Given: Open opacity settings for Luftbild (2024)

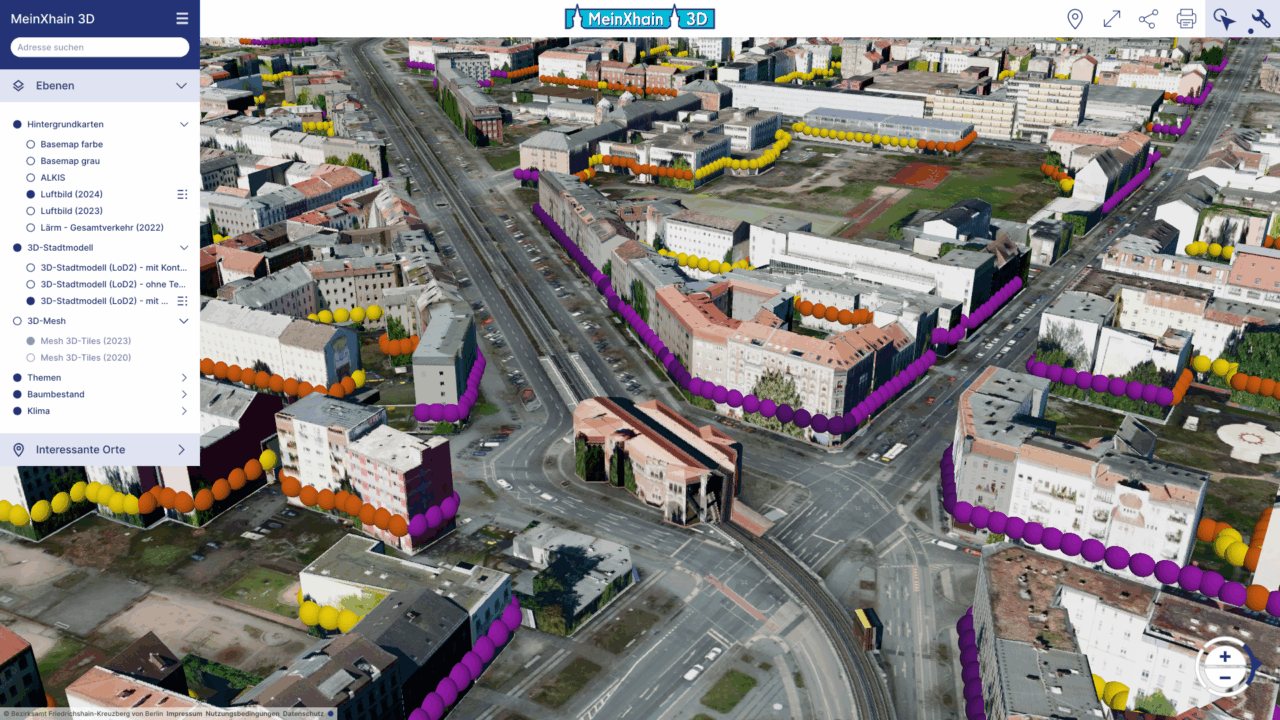Looking at the screenshot, I should click(182, 194).
